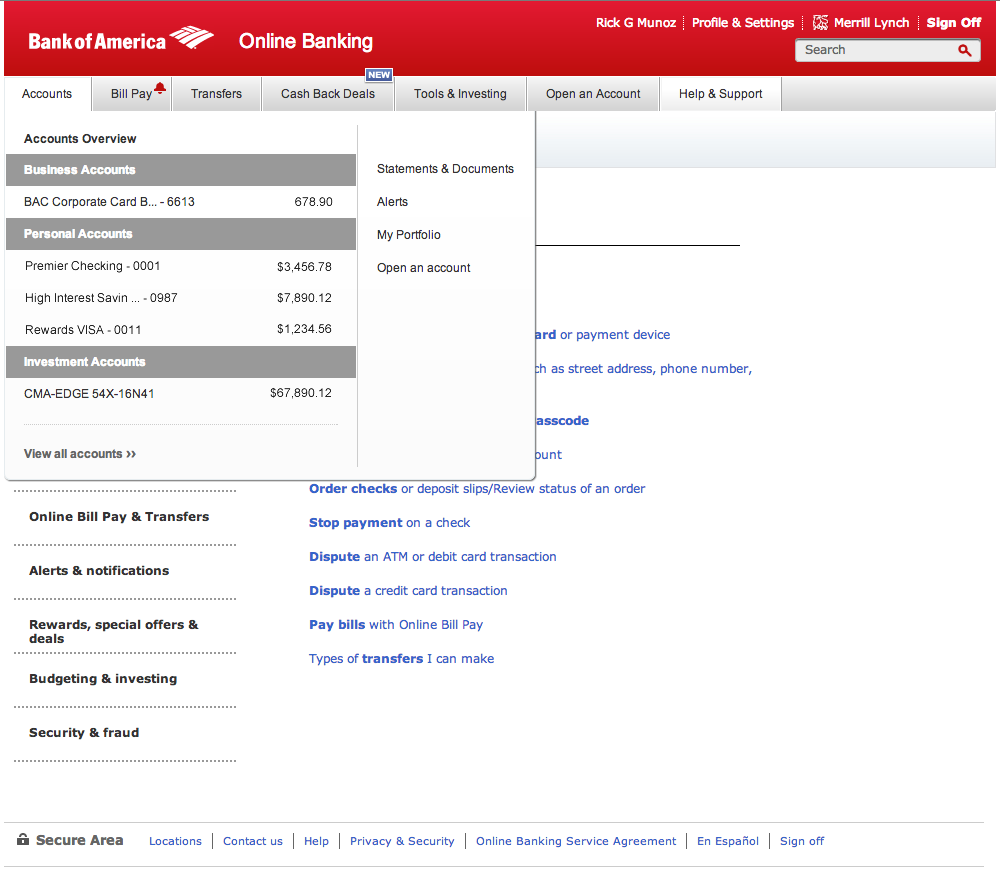Click the $1,234.56 VISA balance
The height and width of the screenshot is (876, 1000).
304,329
